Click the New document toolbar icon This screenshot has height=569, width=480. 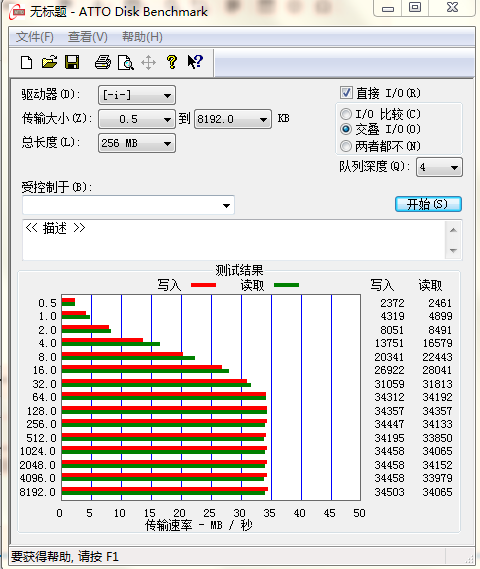coord(26,62)
